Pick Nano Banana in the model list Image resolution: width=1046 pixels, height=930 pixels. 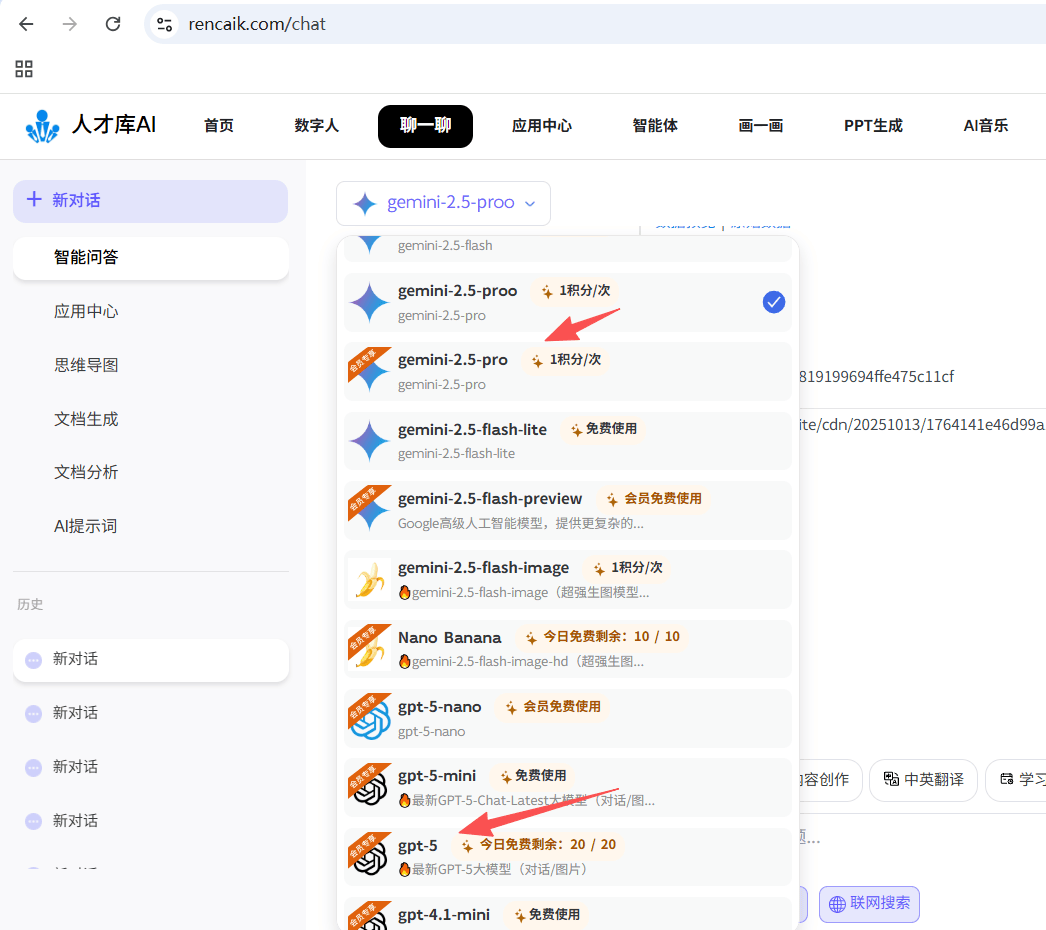[450, 637]
